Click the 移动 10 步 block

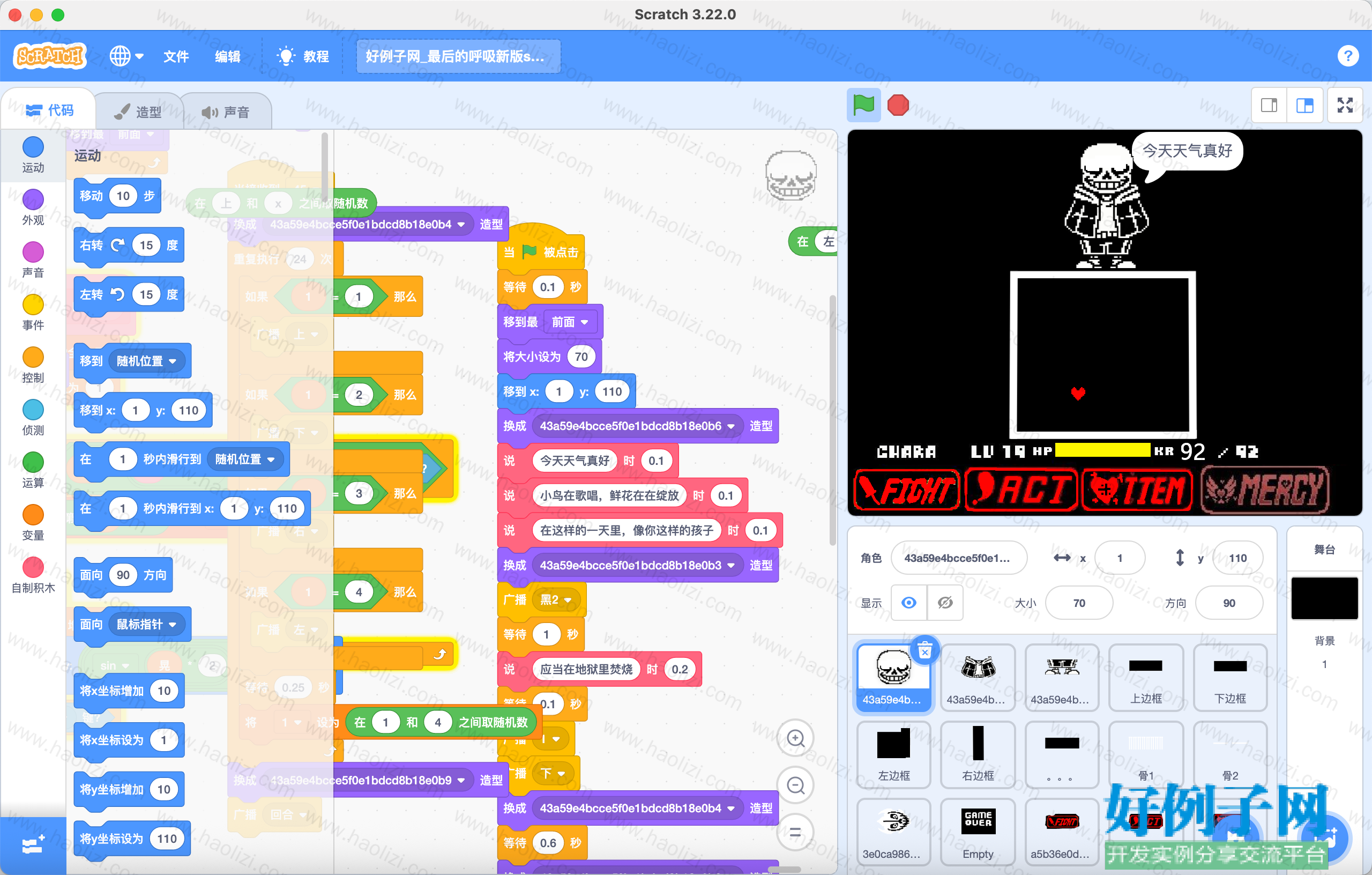click(117, 196)
